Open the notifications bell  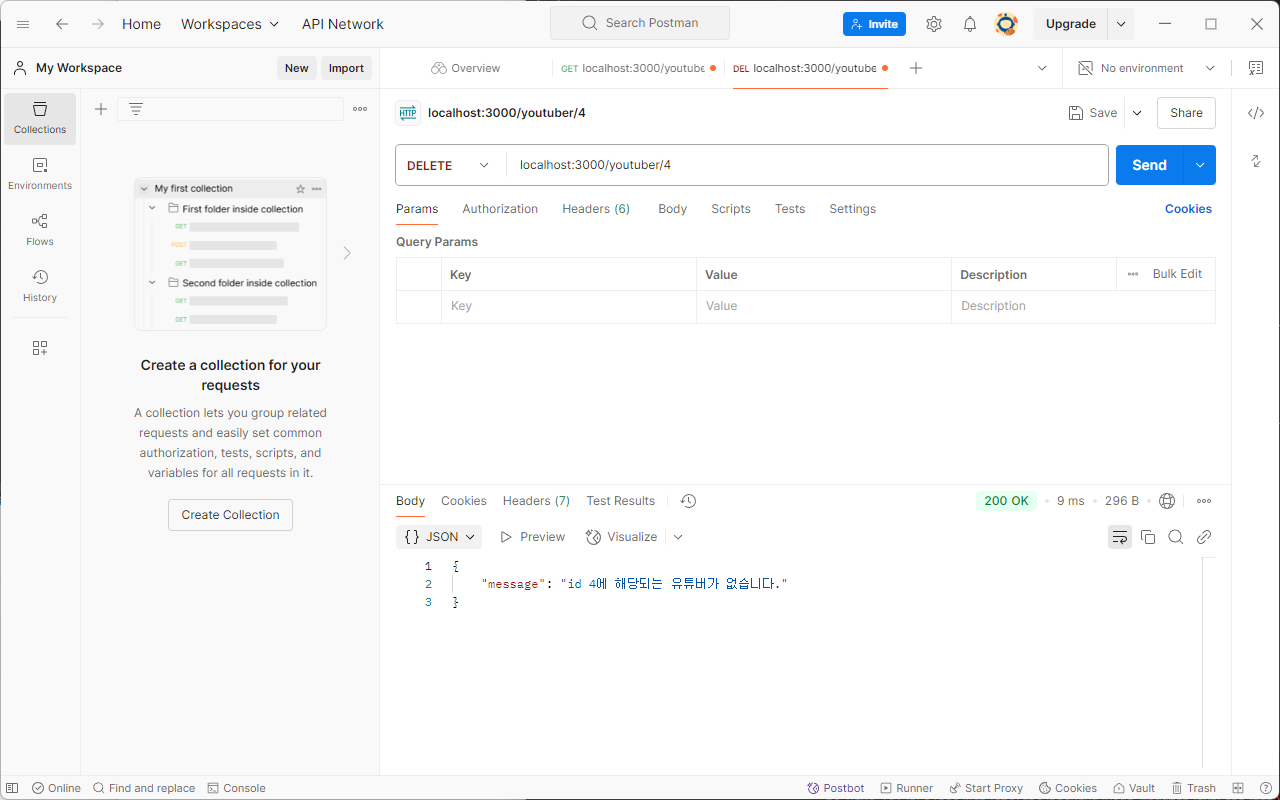(x=970, y=24)
